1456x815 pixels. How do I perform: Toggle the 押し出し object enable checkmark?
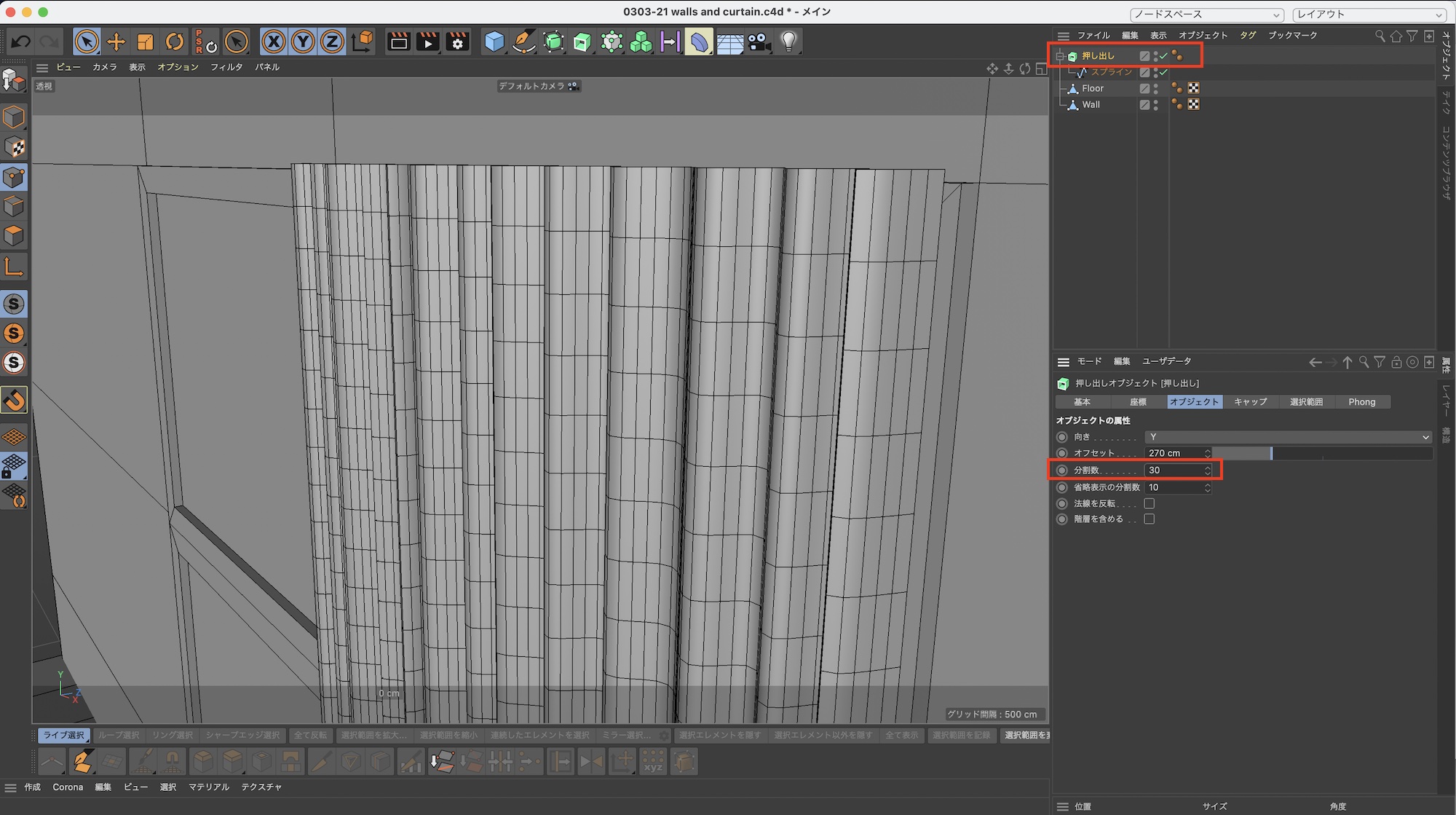(1163, 56)
